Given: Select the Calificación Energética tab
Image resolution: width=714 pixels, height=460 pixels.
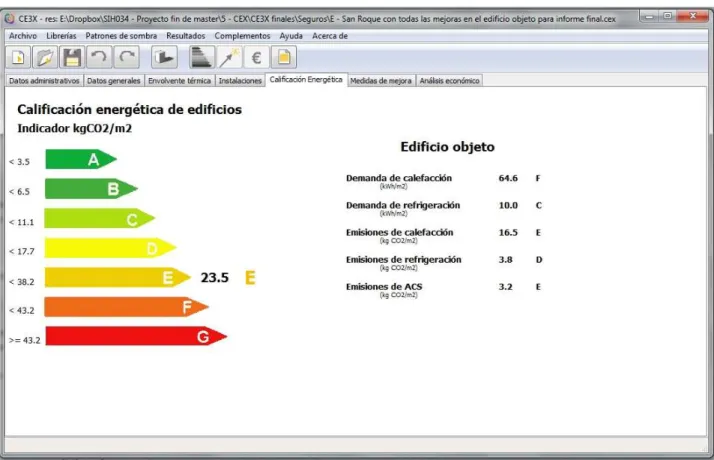Looking at the screenshot, I should click(306, 79).
